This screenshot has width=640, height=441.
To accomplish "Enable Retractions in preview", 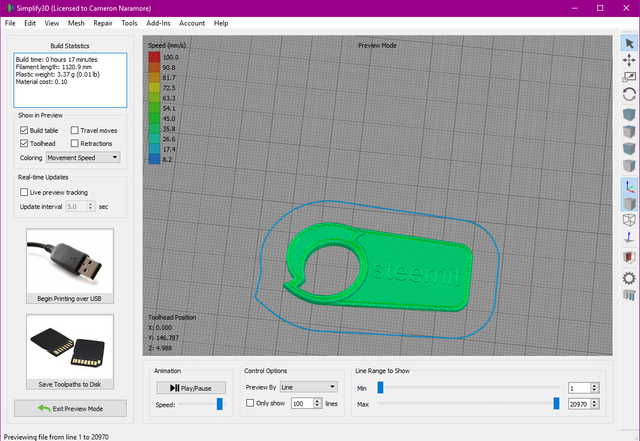I will coord(75,143).
